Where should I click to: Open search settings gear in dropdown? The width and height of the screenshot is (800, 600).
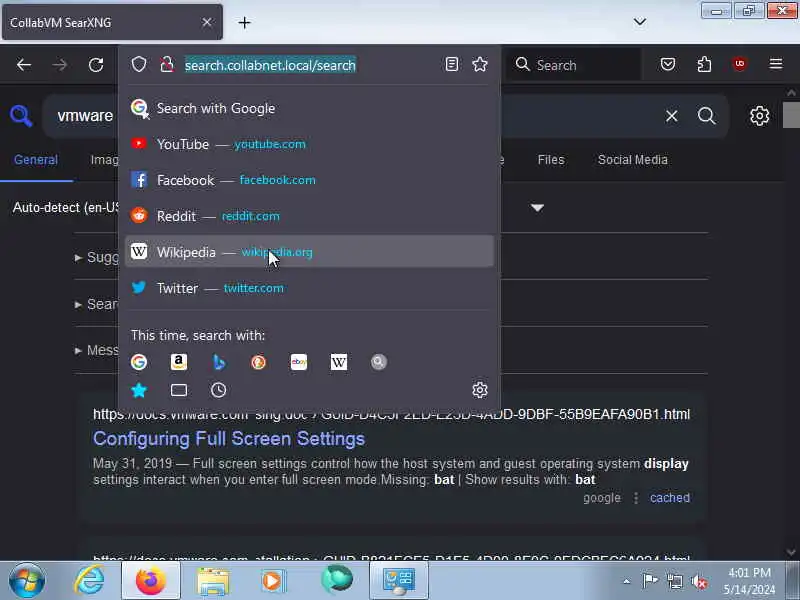click(x=480, y=390)
